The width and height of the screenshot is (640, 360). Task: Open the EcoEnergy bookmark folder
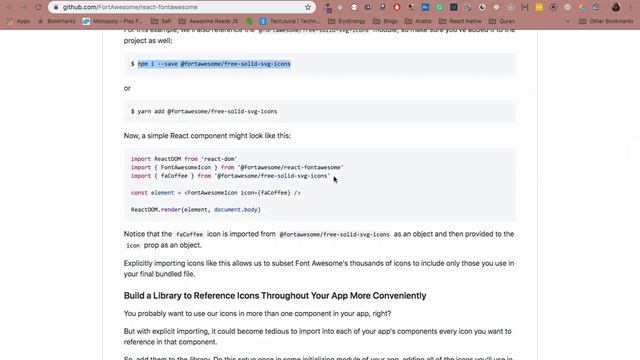coord(347,21)
